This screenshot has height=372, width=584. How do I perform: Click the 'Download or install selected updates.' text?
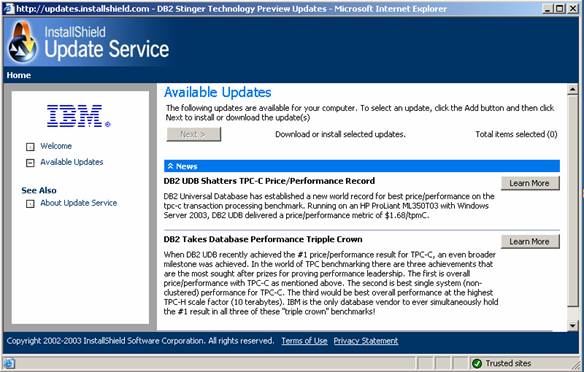340,134
